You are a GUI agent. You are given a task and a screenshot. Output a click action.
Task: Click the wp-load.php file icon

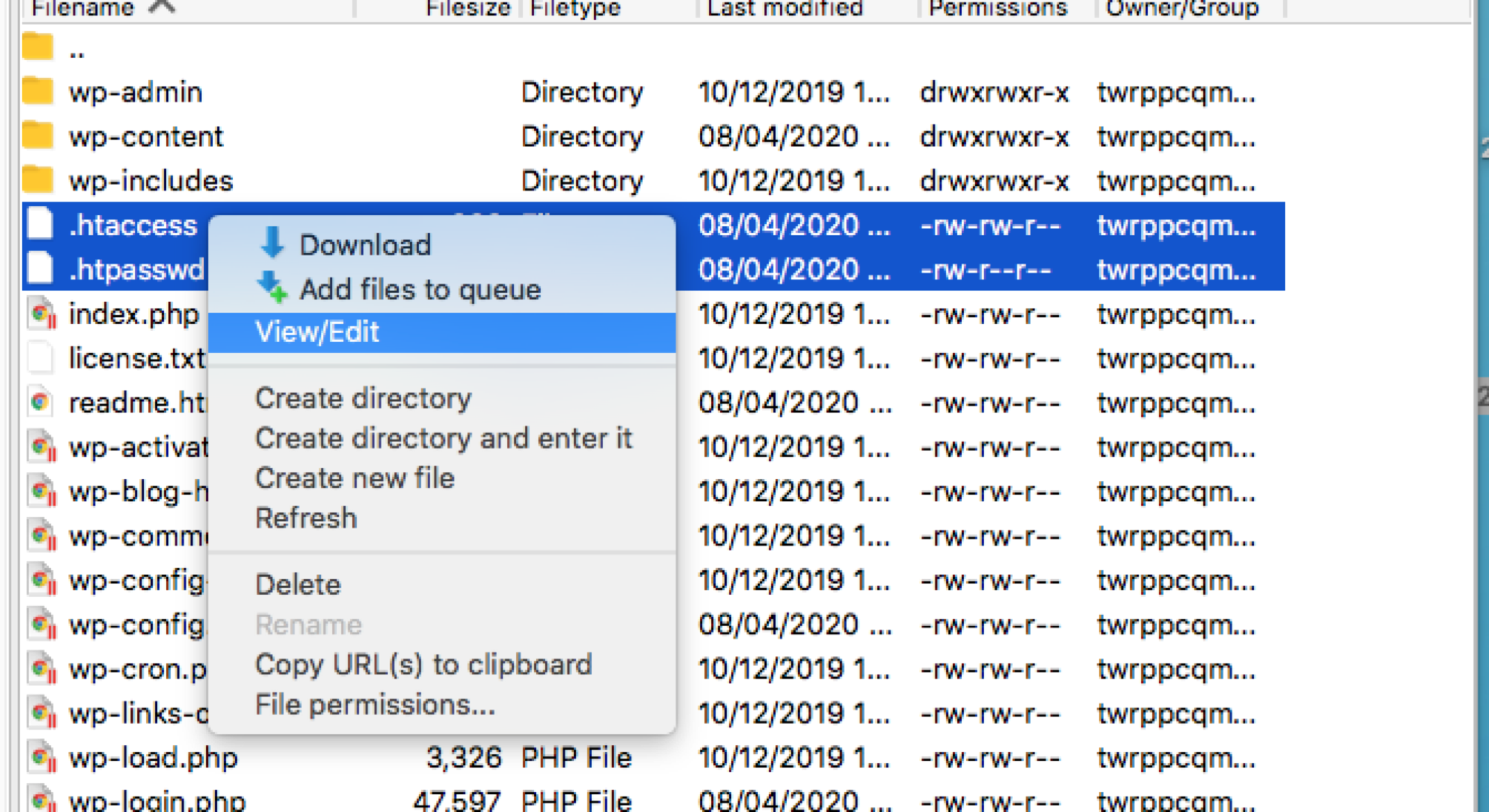[42, 758]
